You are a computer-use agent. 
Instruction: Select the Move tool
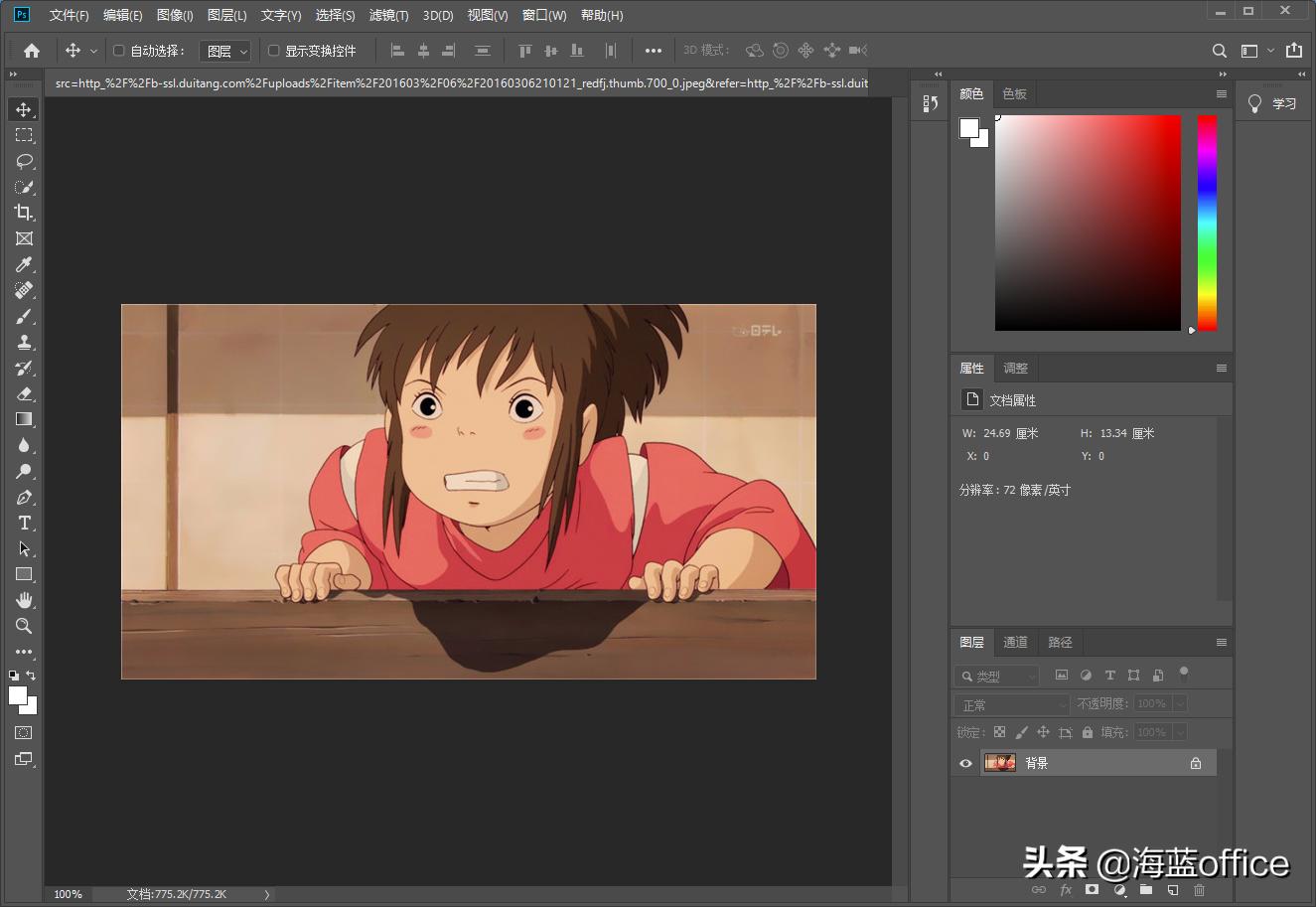[x=24, y=109]
